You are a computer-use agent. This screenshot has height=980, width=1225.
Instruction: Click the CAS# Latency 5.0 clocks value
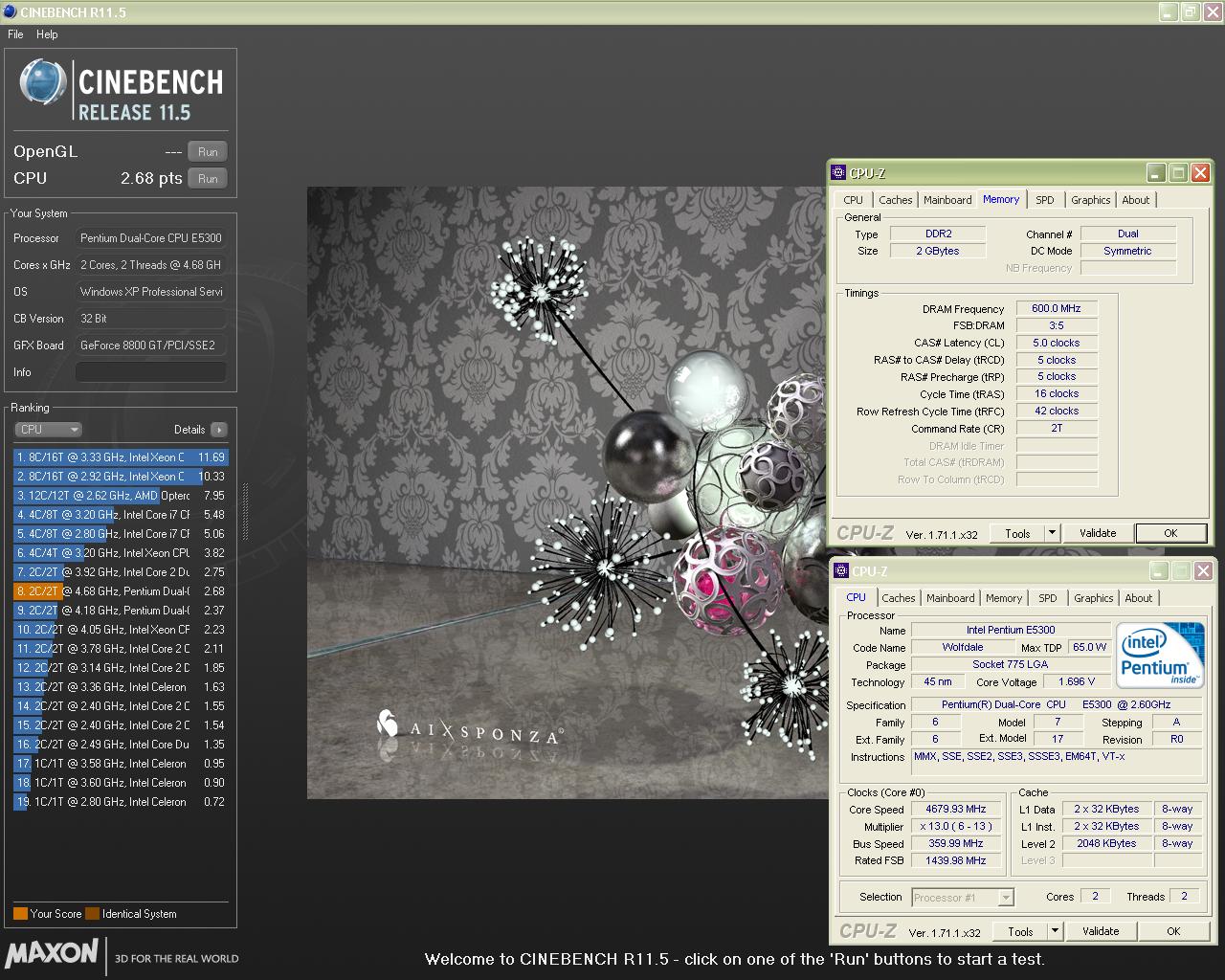[x=1057, y=343]
